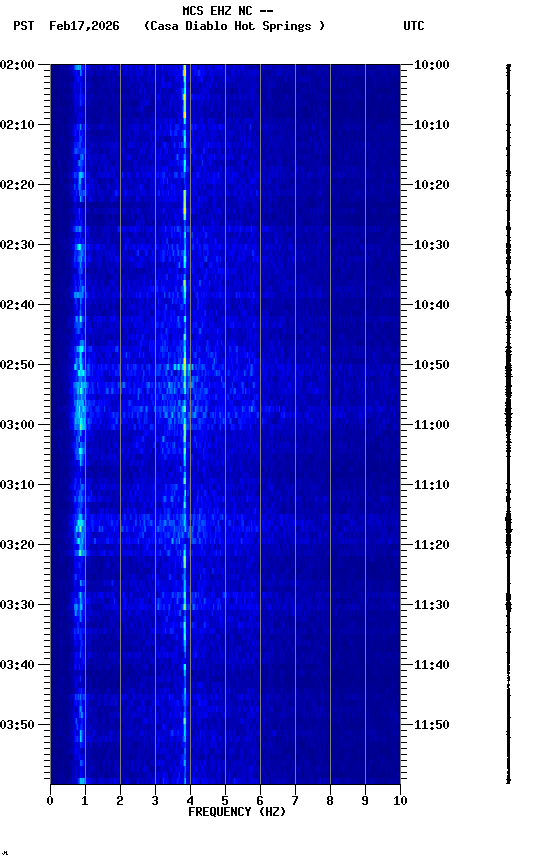
Task: Click the '02:50' PST time label
Action: pos(17,365)
